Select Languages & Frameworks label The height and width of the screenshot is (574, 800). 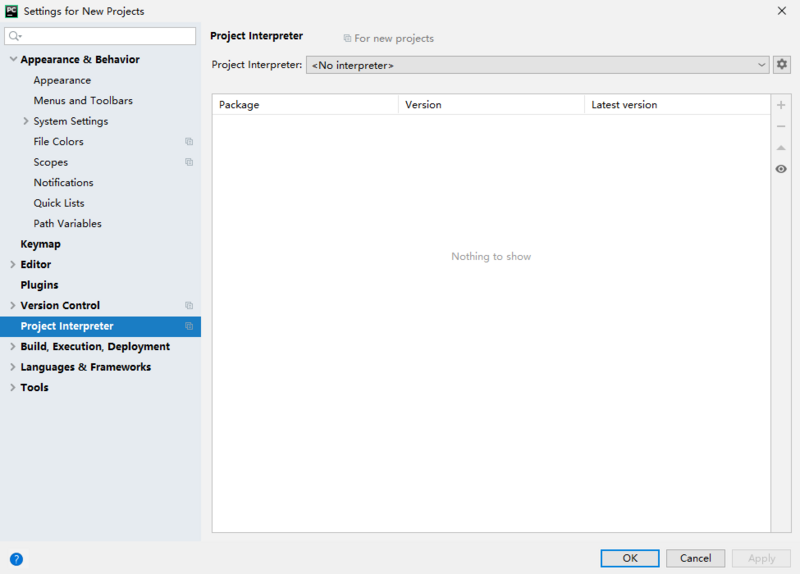[x=86, y=367]
